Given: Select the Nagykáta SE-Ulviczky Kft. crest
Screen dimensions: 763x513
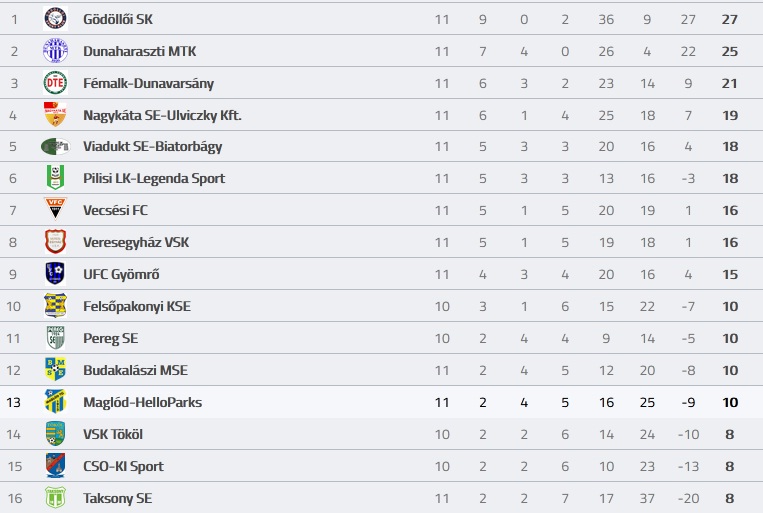Looking at the screenshot, I should (55, 114).
